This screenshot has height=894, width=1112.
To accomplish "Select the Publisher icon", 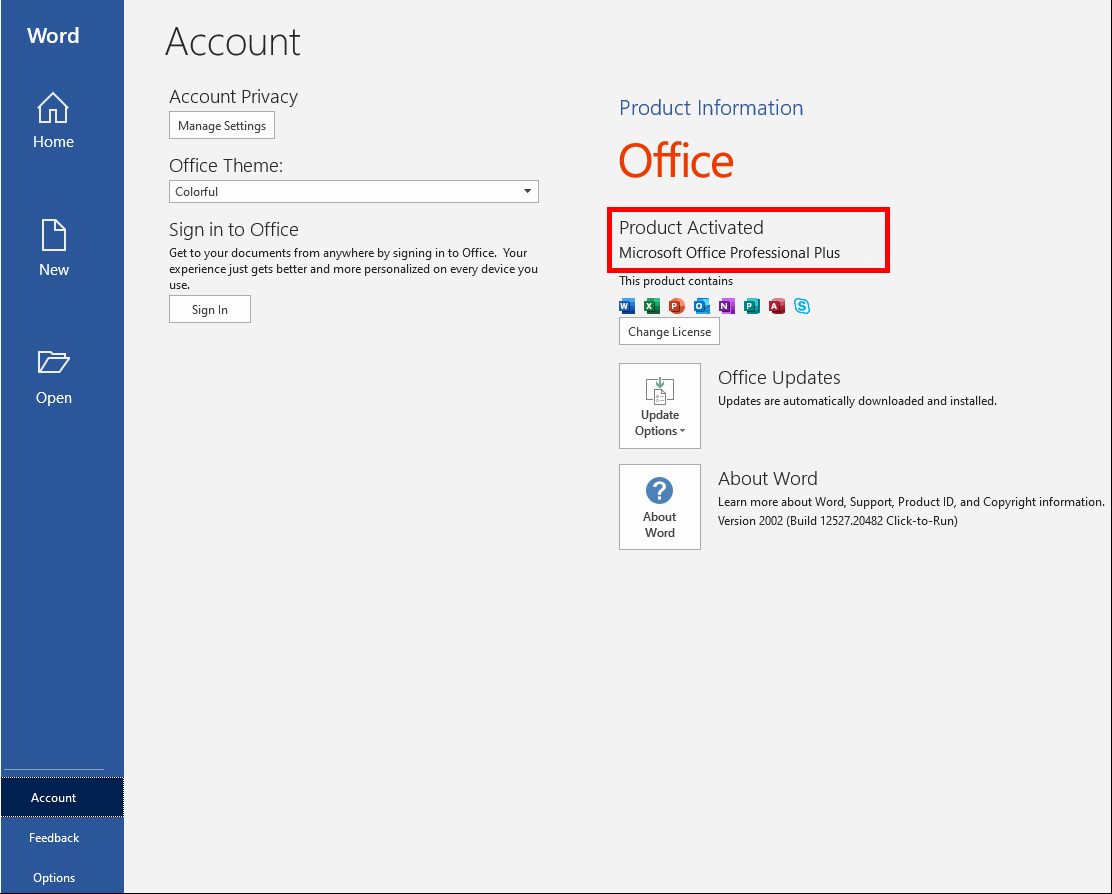I will (x=752, y=306).
